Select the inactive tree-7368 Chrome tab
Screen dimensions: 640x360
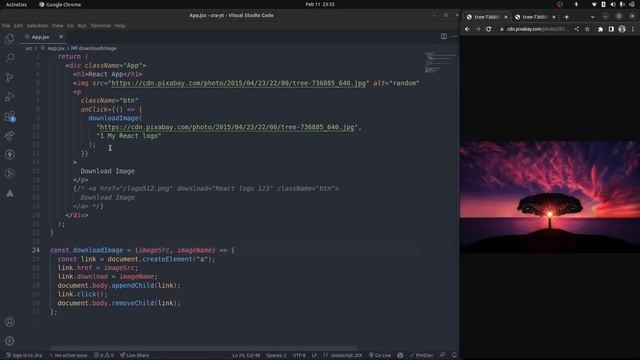click(534, 17)
